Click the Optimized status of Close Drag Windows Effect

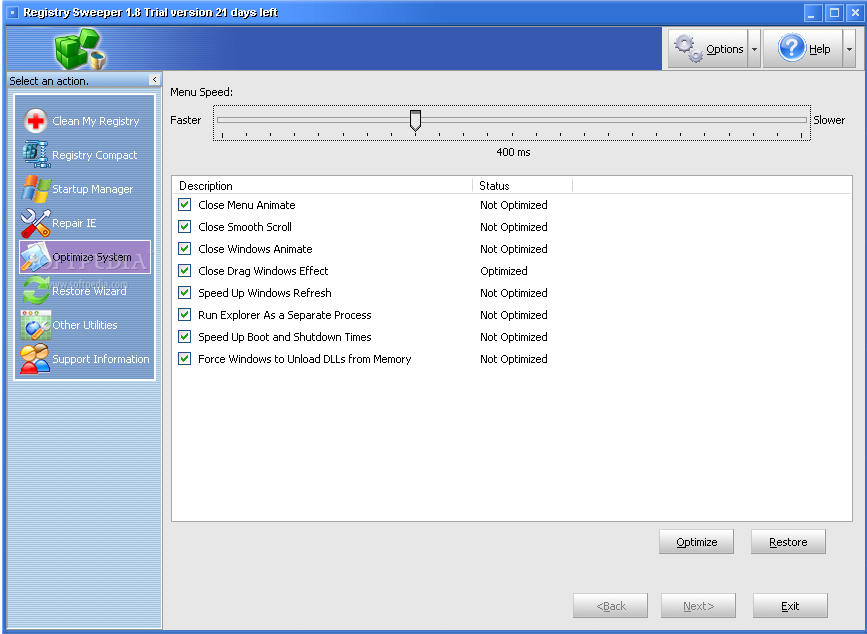(504, 271)
